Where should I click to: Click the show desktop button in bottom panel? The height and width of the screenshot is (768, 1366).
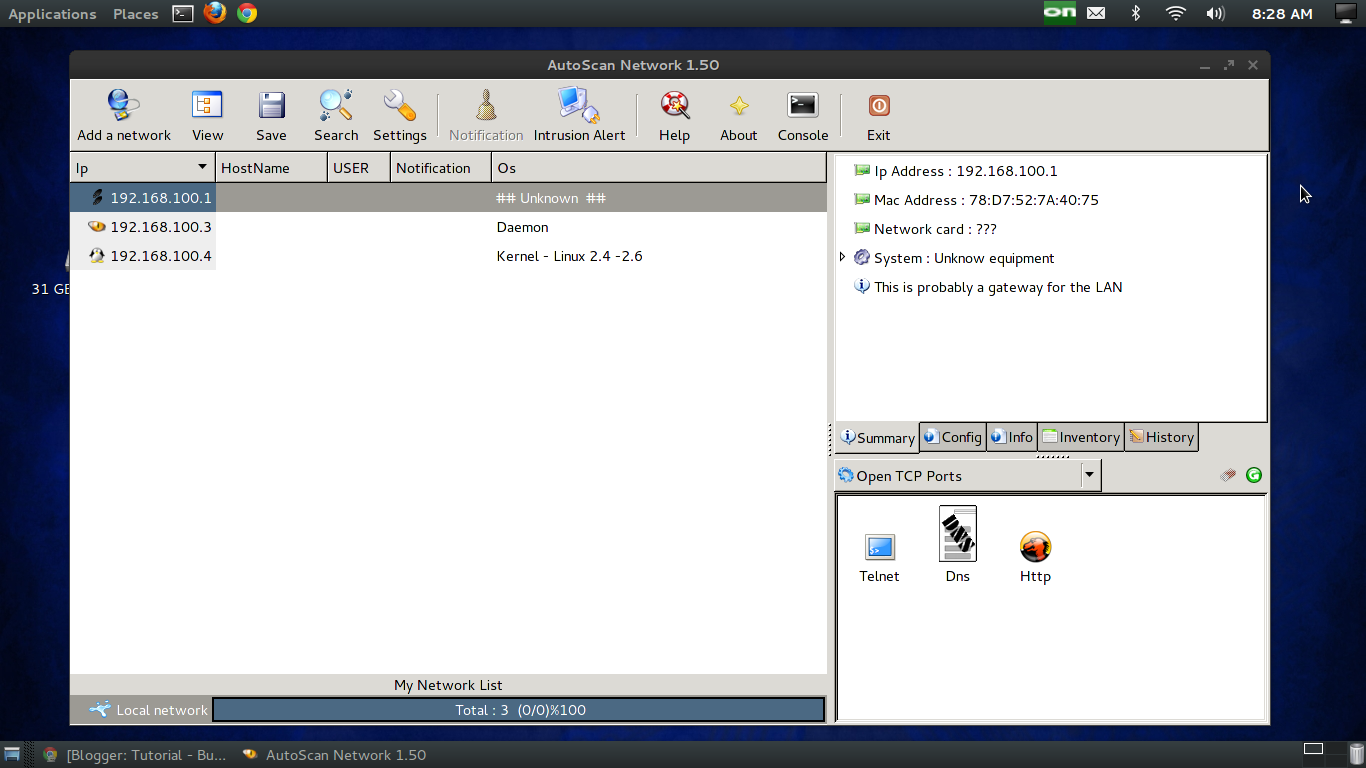coord(13,754)
